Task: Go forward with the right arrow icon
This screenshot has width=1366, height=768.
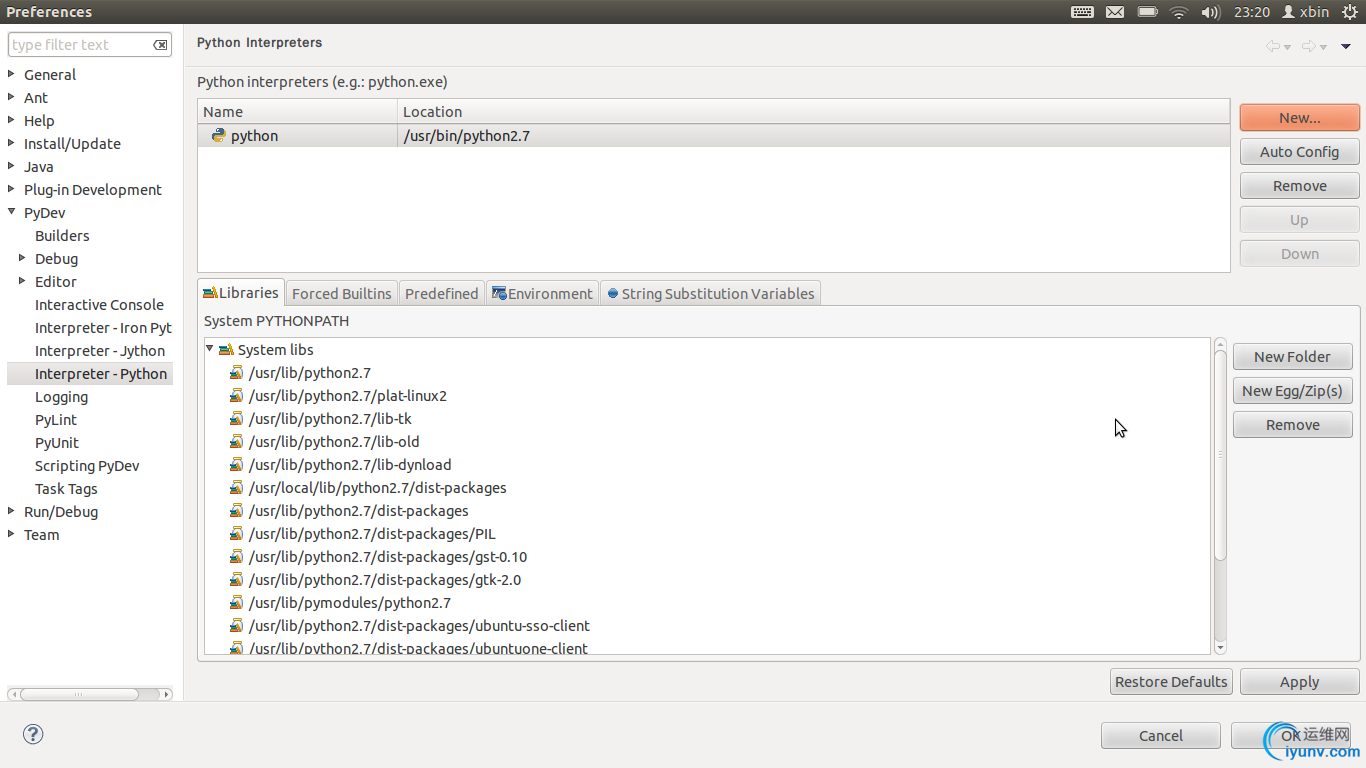Action: (x=1309, y=46)
